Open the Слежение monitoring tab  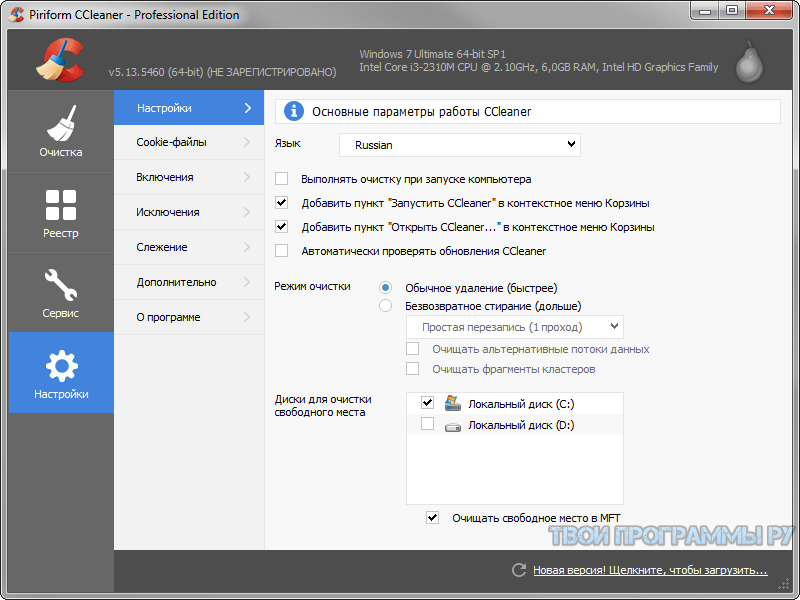click(x=189, y=247)
